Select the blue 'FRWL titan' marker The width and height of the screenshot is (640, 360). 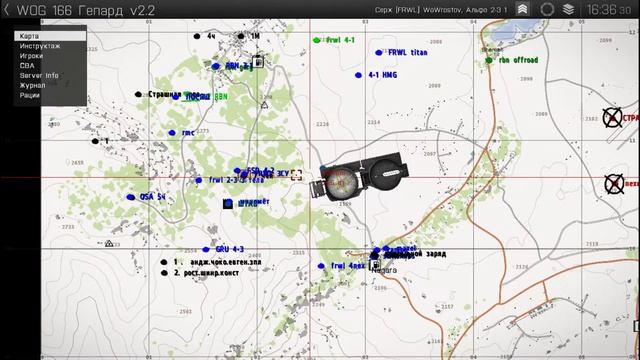379,53
